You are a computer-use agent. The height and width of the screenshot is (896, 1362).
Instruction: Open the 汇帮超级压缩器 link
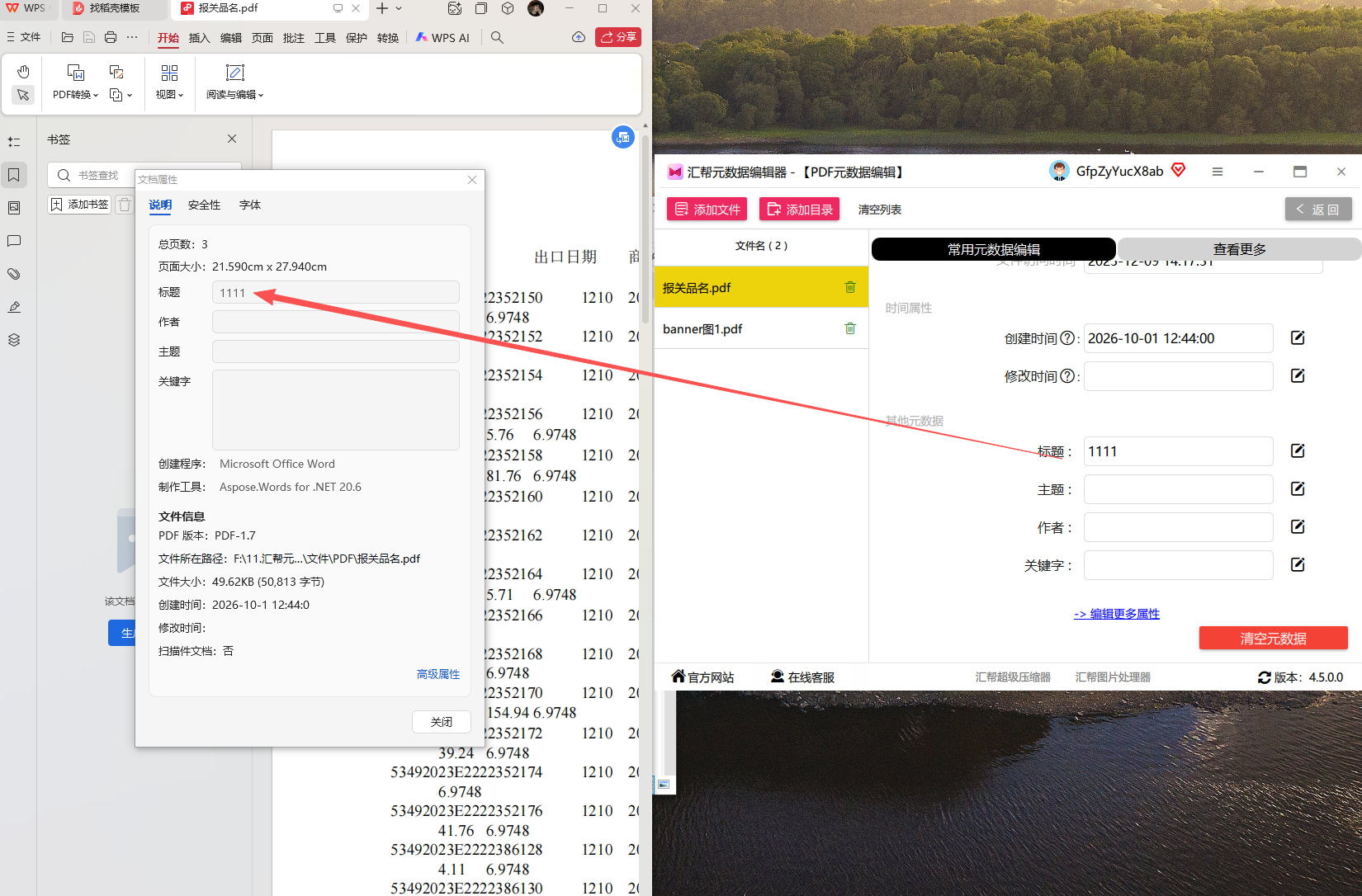coord(1013,677)
